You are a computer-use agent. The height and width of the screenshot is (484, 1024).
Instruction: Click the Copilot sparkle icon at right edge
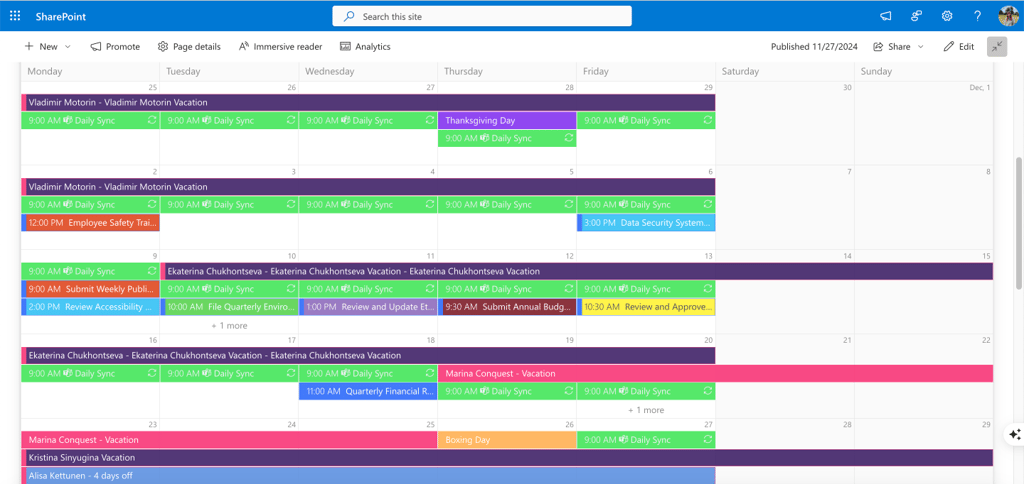1014,434
